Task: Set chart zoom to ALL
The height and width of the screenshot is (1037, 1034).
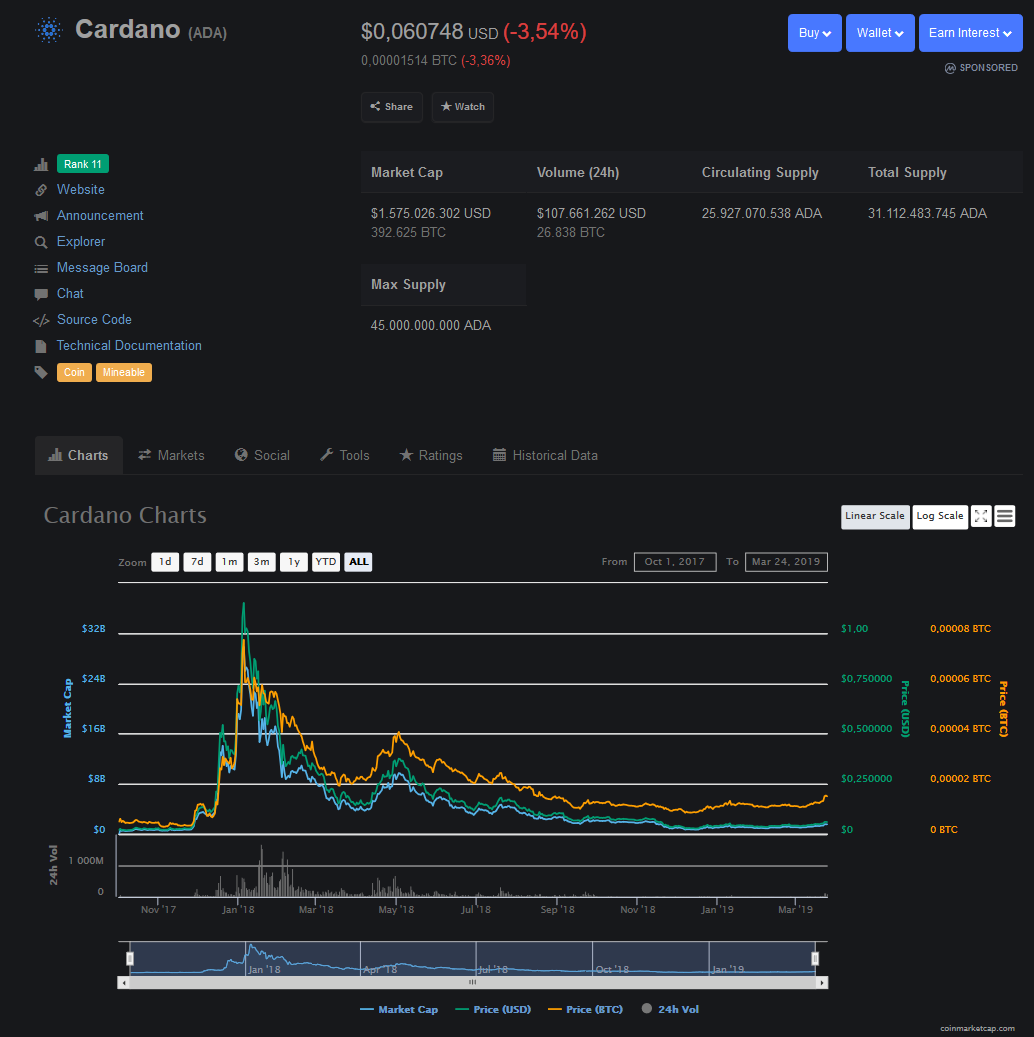Action: [359, 562]
